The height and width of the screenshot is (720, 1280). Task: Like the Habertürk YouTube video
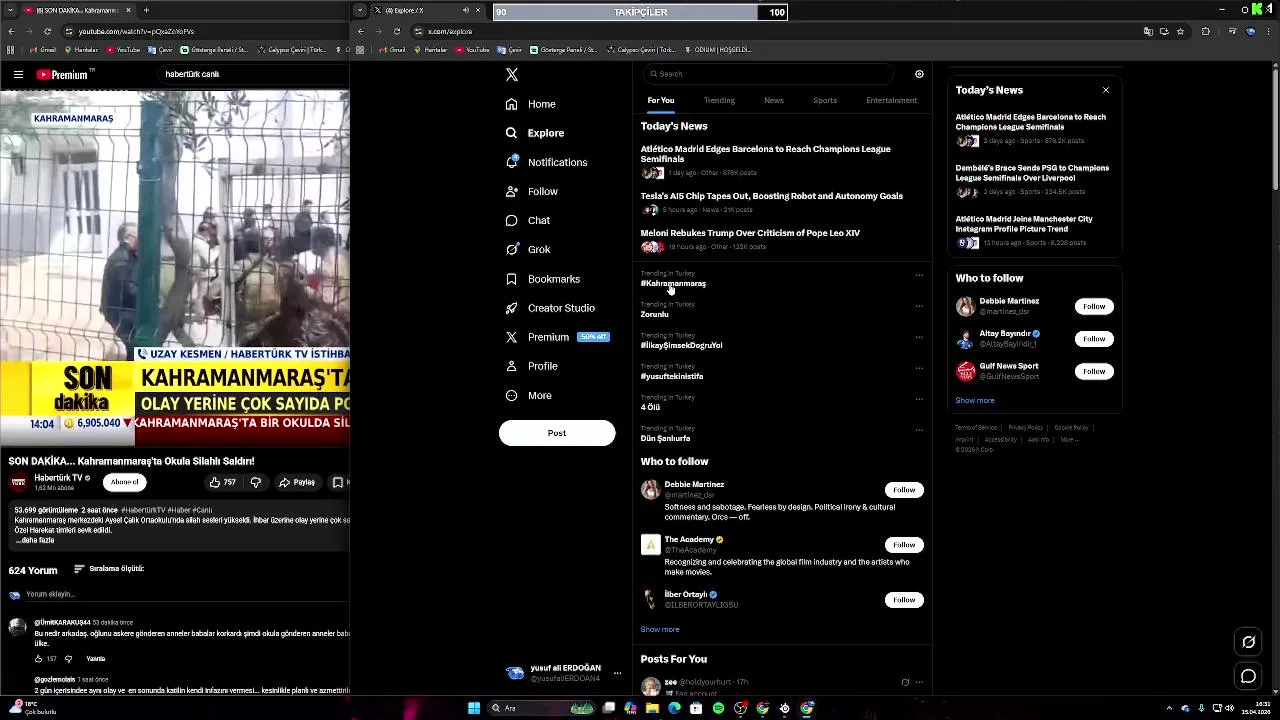point(222,482)
